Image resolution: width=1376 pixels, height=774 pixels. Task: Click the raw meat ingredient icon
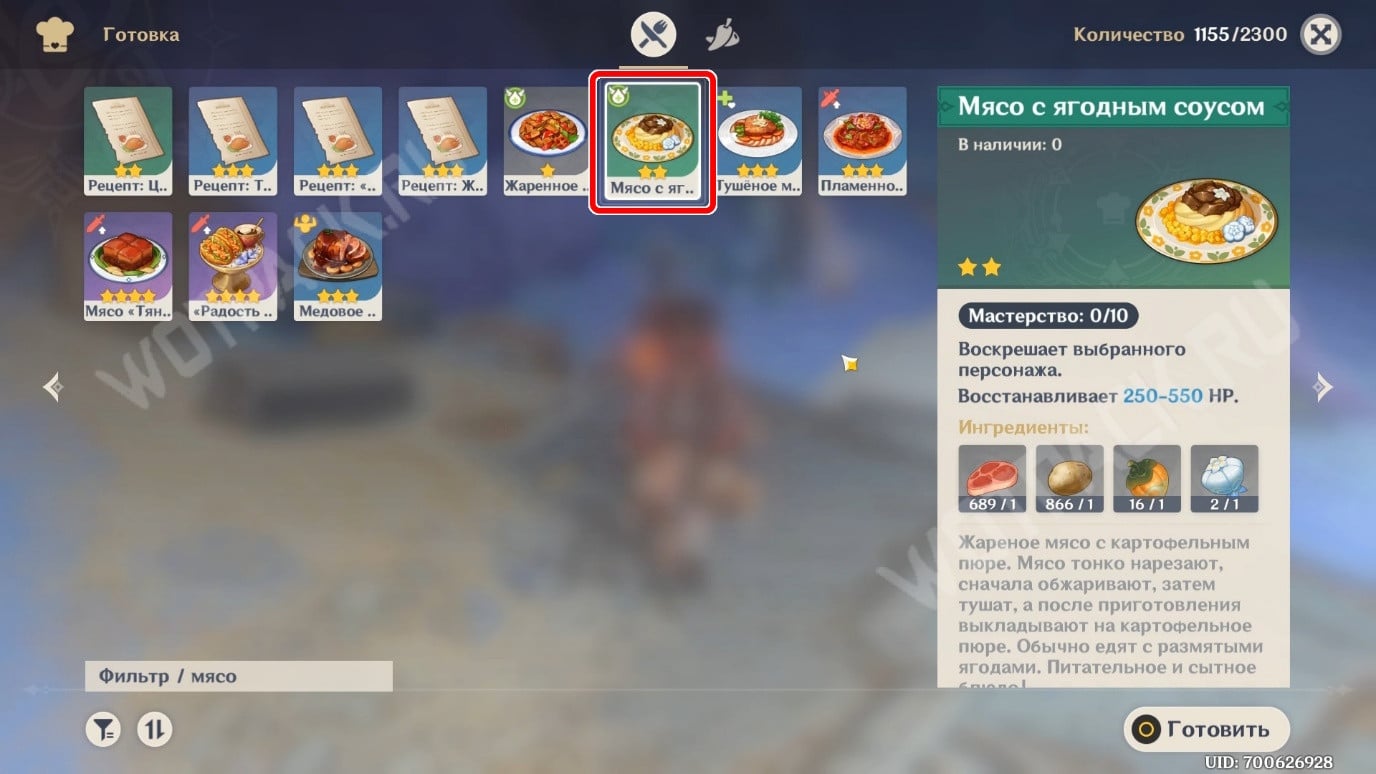coord(992,479)
